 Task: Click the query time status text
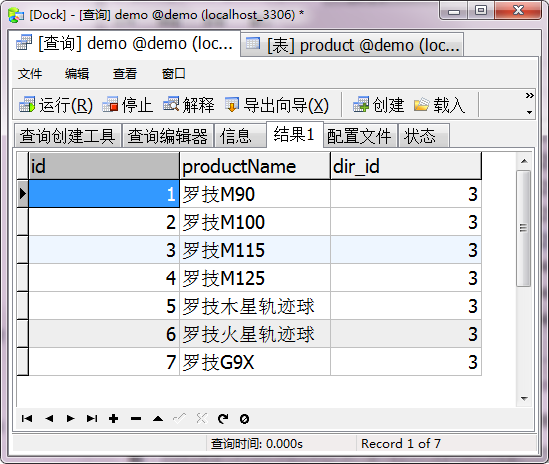coord(256,444)
